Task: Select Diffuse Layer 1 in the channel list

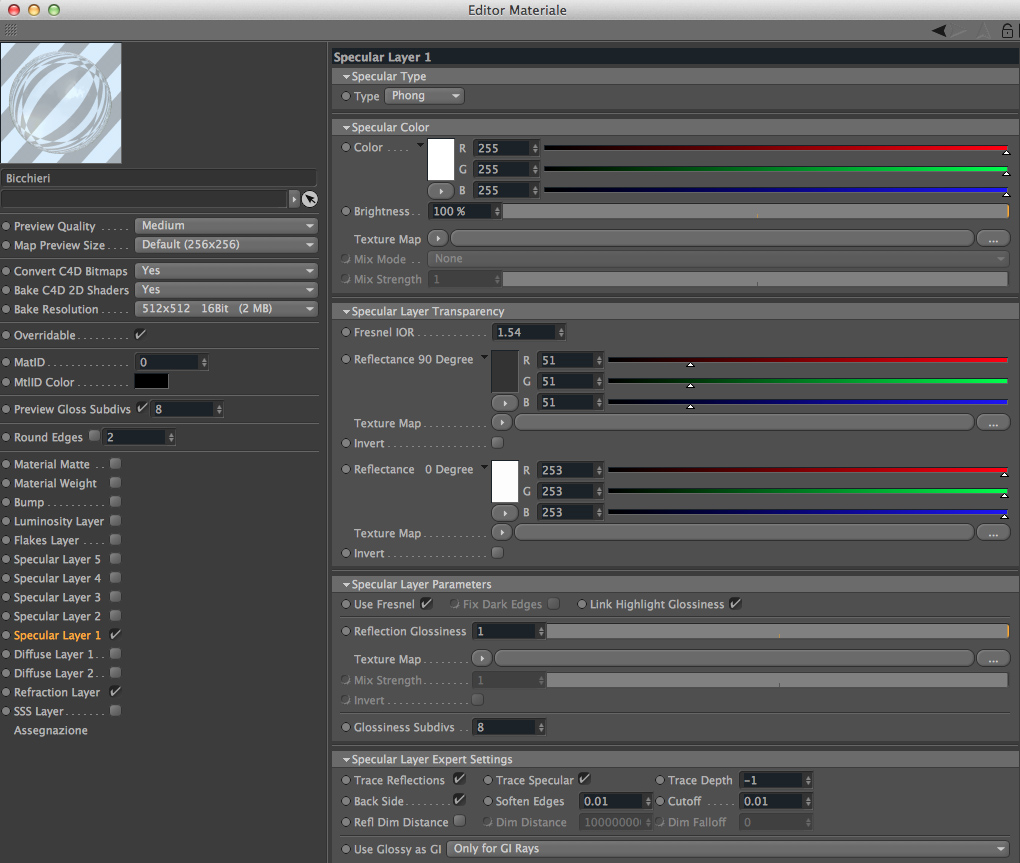Action: 54,654
